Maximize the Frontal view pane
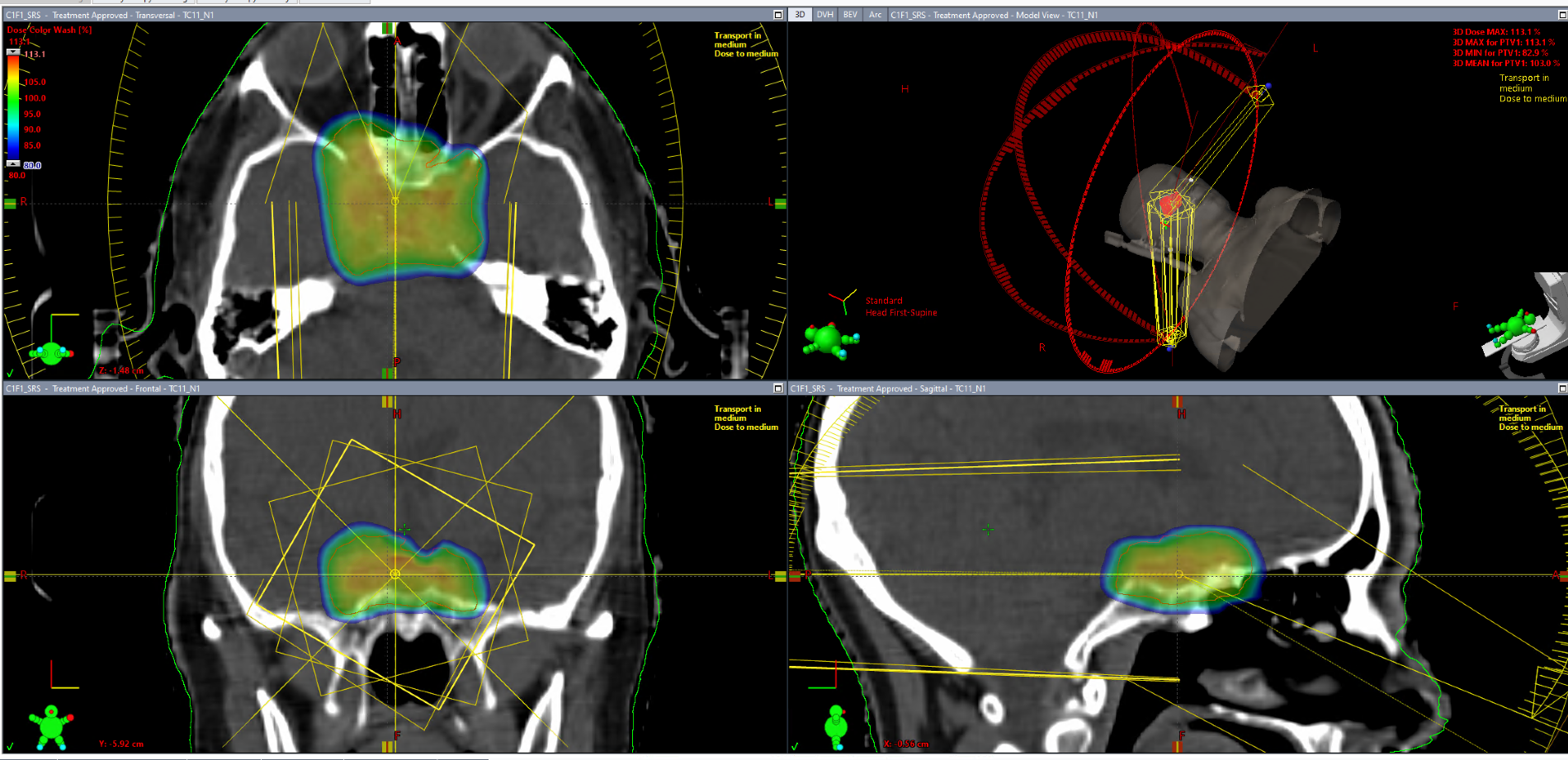This screenshot has width=1568, height=760. pyautogui.click(x=777, y=388)
